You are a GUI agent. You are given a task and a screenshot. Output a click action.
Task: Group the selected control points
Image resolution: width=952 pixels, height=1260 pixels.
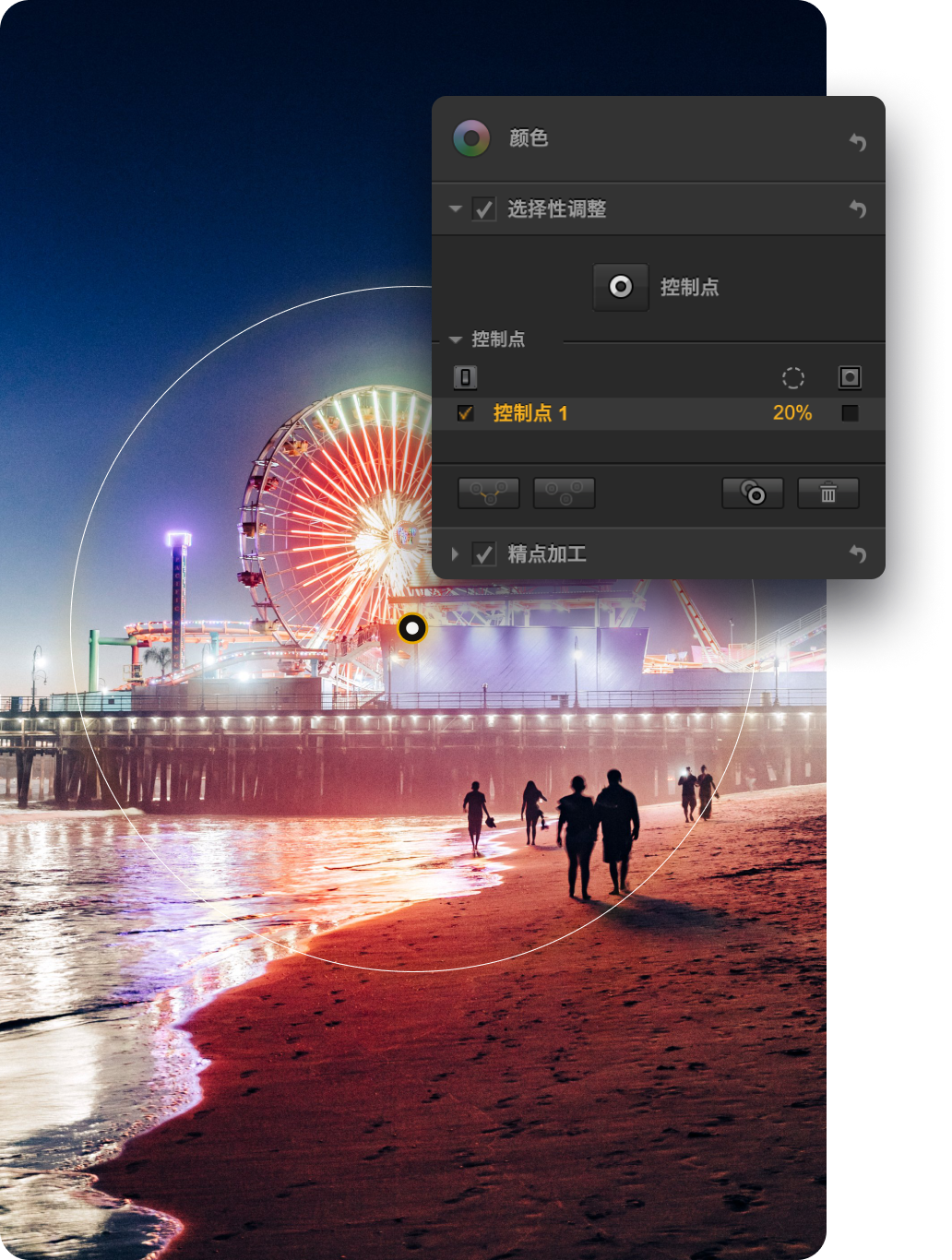click(x=489, y=493)
